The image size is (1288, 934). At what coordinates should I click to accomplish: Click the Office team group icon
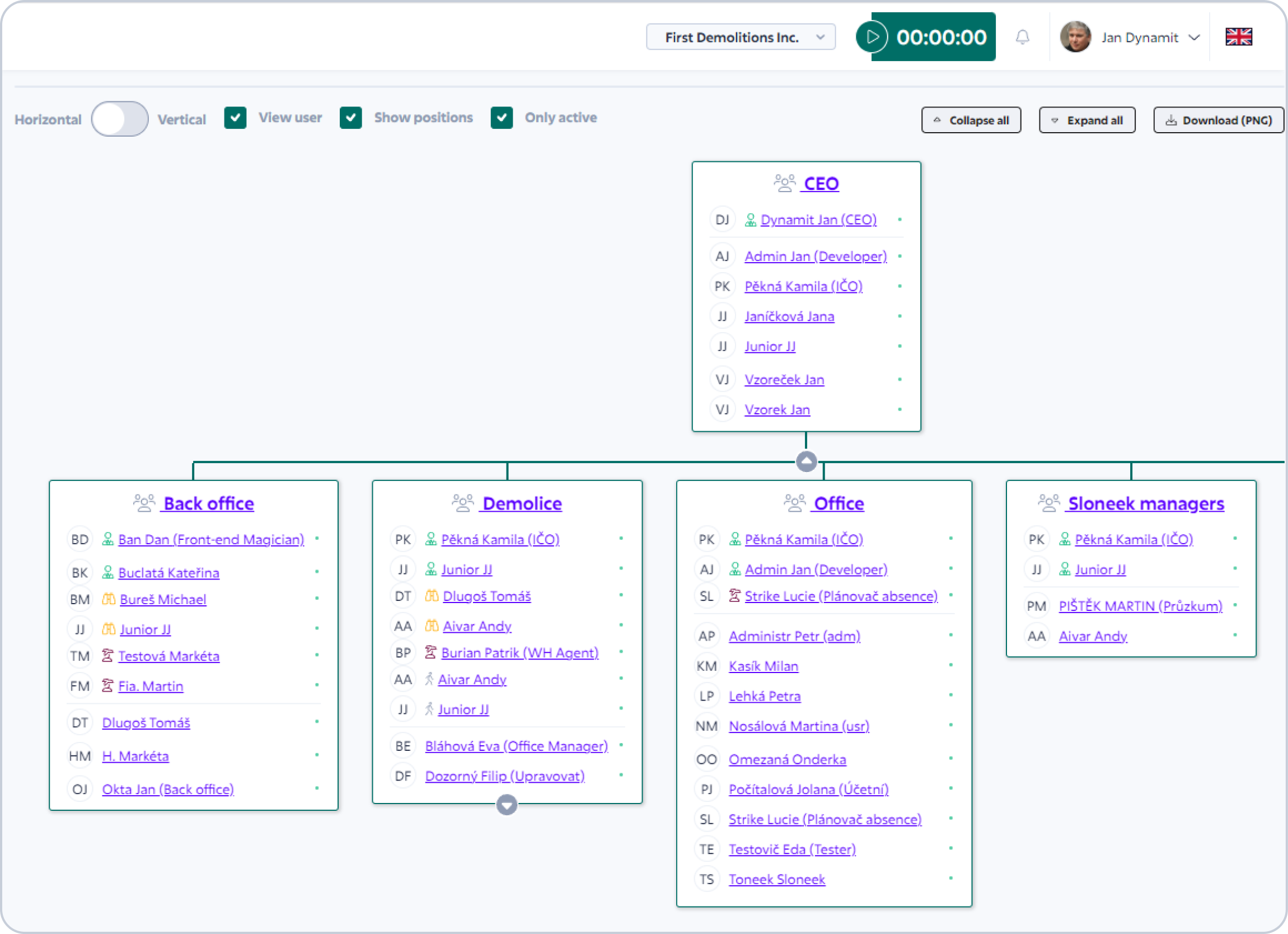pyautogui.click(x=794, y=503)
